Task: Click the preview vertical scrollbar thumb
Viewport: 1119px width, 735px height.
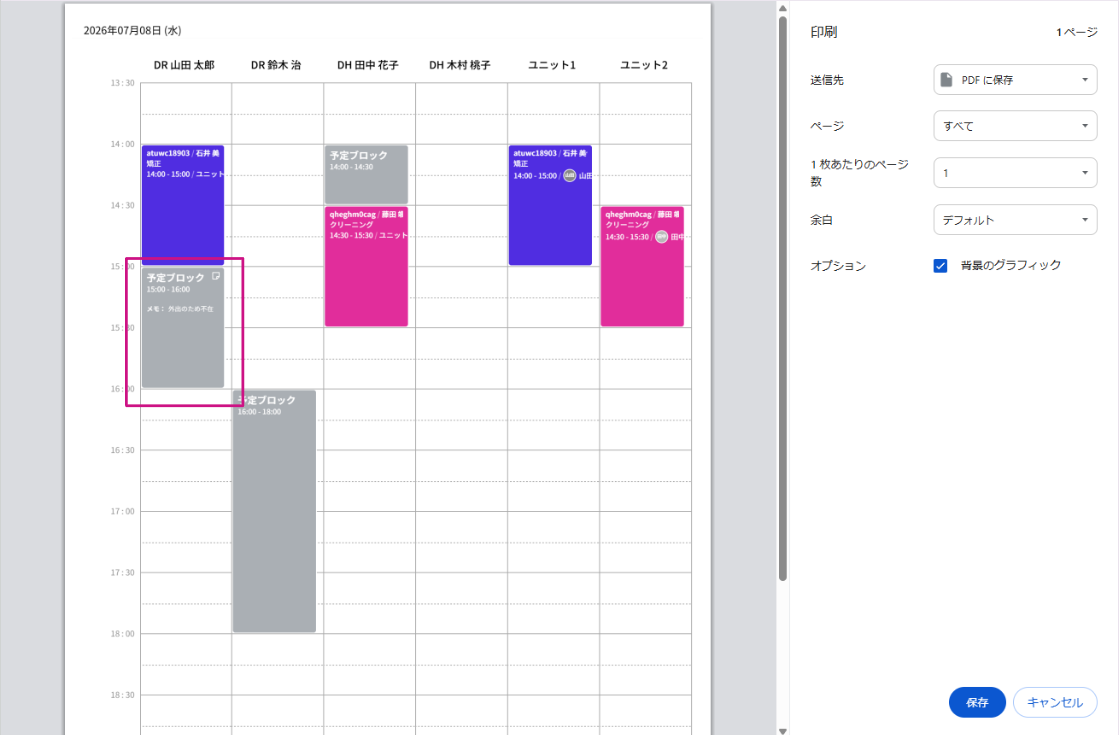Action: coord(783,298)
